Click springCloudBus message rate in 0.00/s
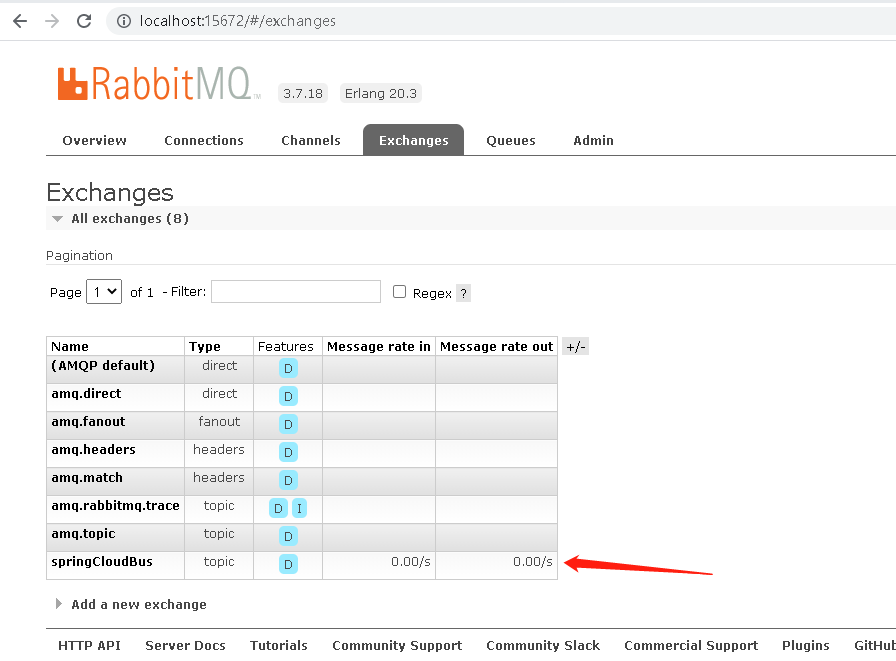Screen dimensions: 896x661 [411, 562]
